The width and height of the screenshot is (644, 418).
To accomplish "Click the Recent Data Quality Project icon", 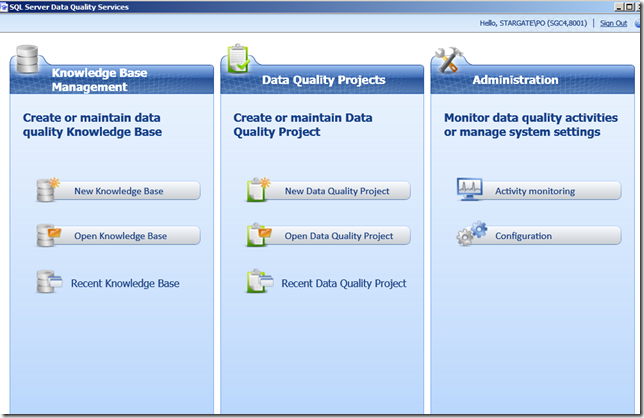I will point(260,281).
